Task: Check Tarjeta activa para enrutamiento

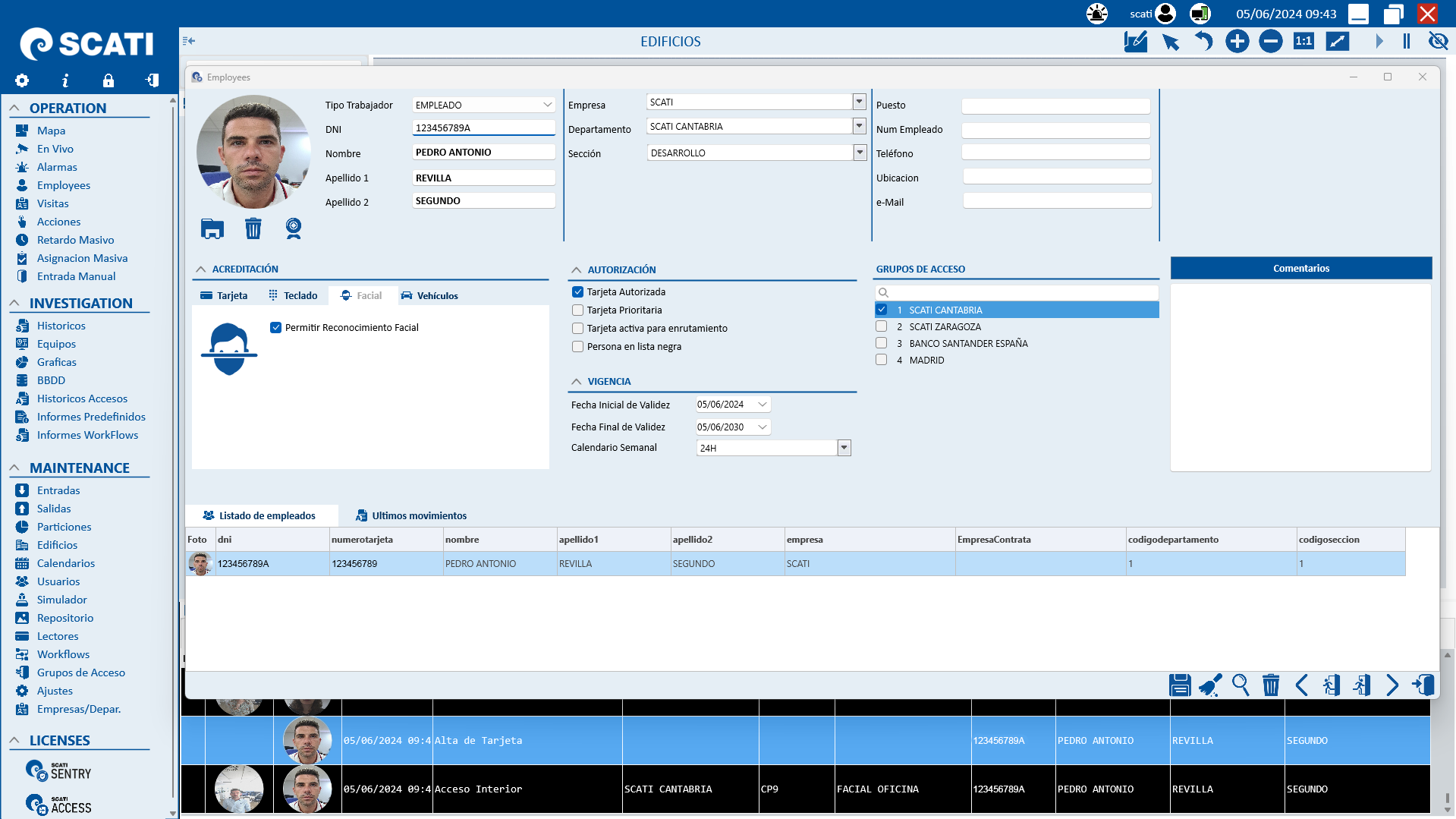Action: click(578, 329)
